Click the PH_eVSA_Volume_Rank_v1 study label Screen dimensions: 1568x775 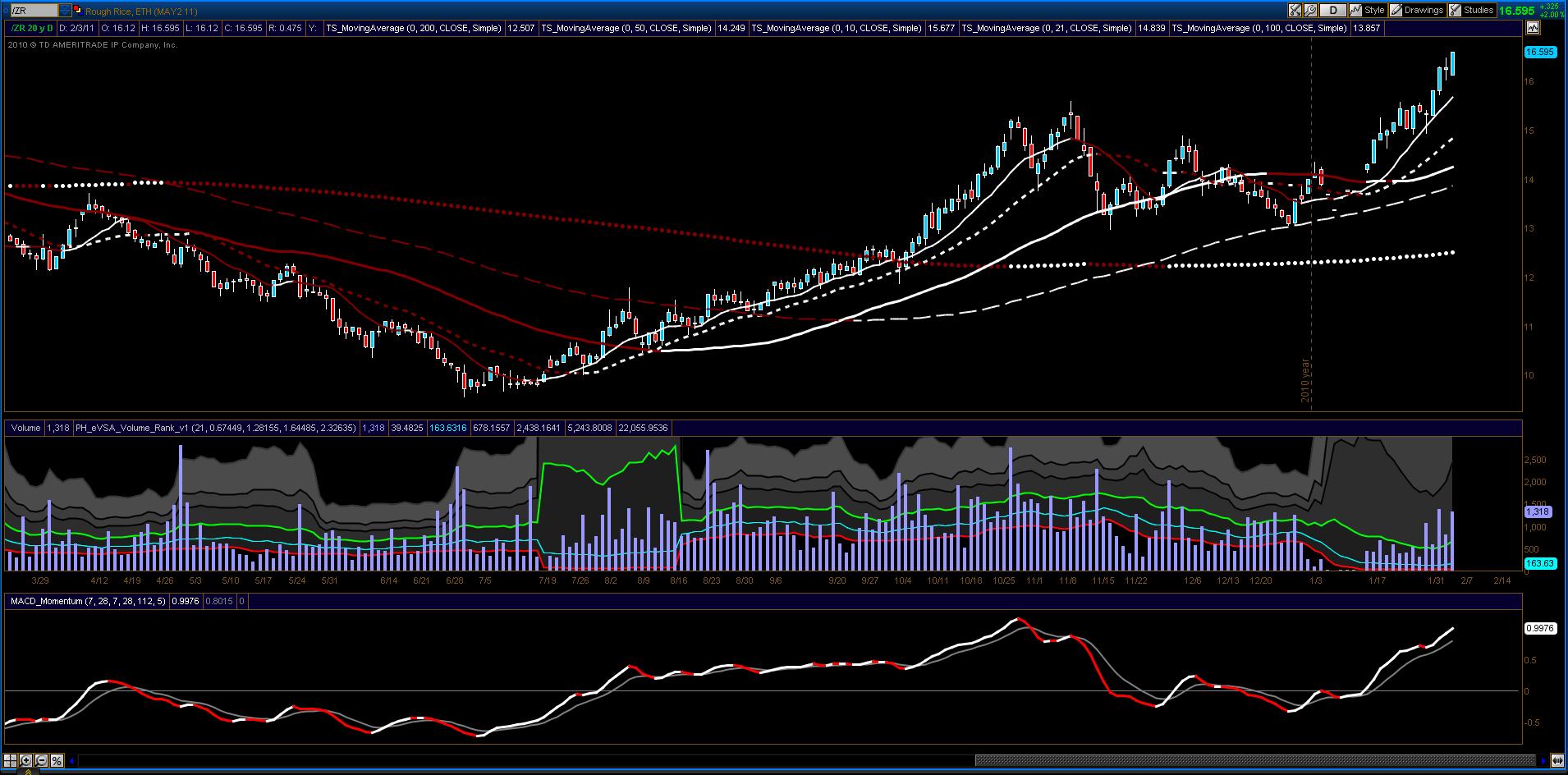click(x=215, y=428)
